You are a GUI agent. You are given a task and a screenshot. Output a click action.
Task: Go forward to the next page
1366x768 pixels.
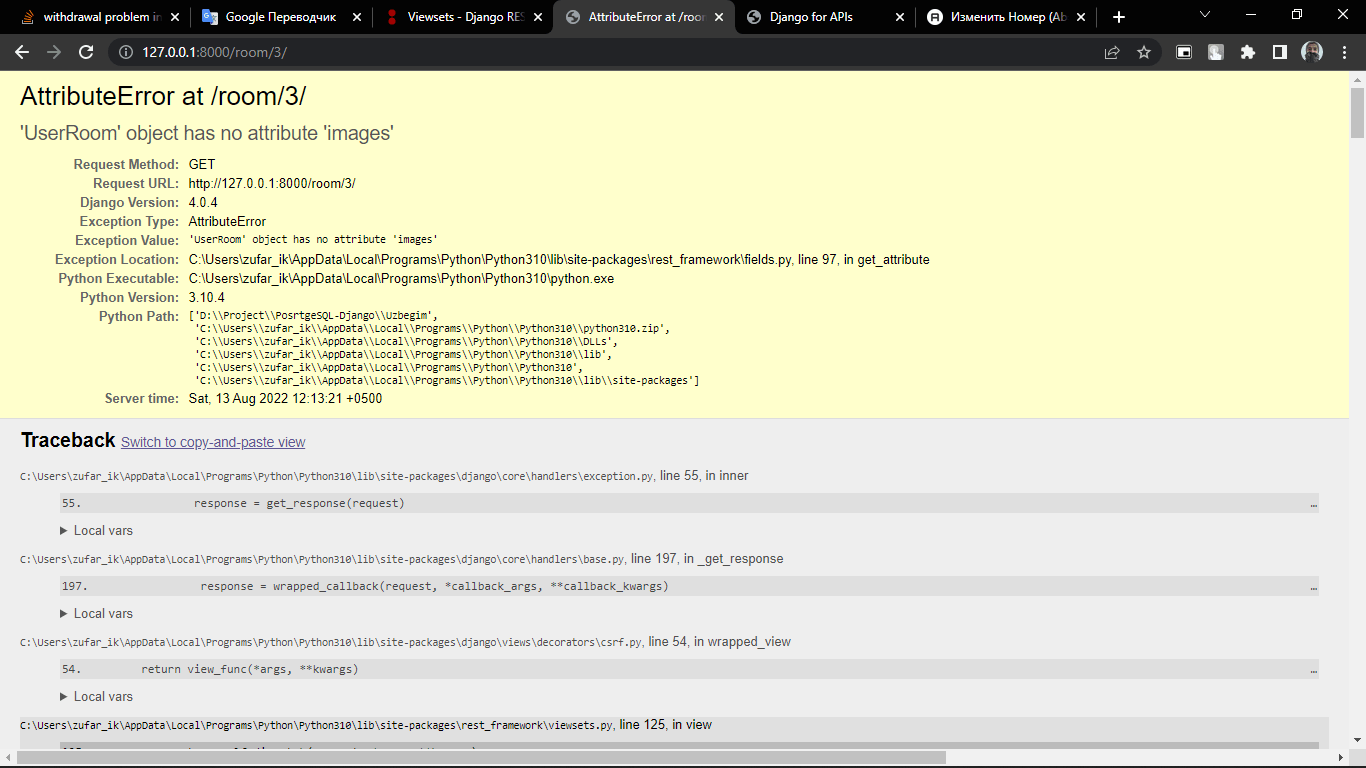click(x=54, y=52)
